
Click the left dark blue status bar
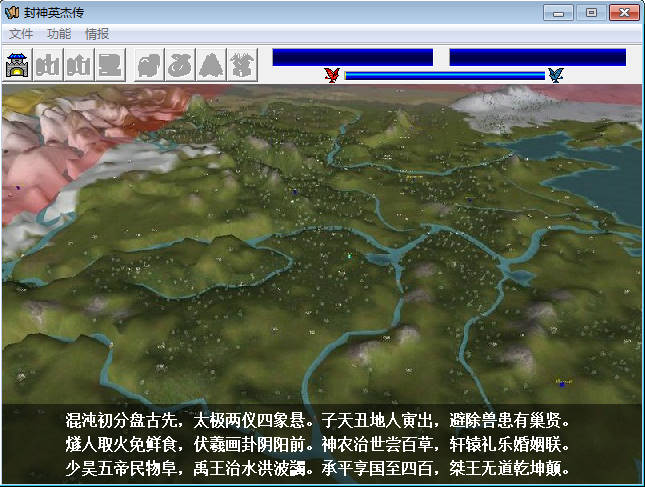click(353, 57)
